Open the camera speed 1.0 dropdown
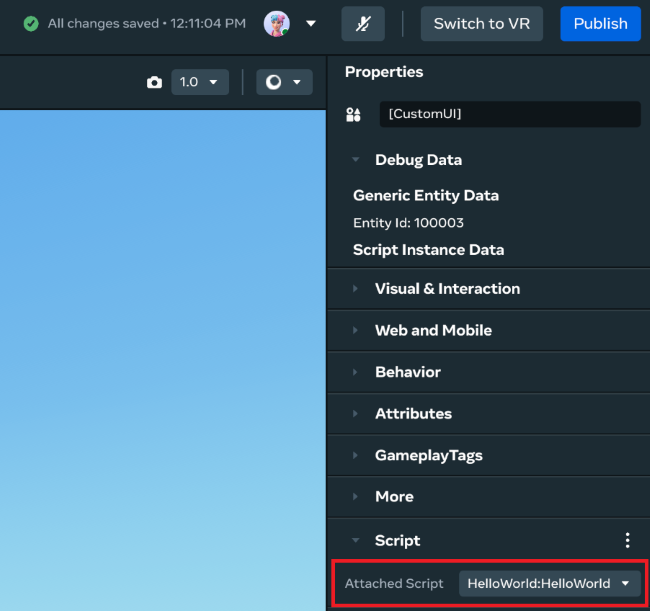The width and height of the screenshot is (650, 611). tap(200, 82)
